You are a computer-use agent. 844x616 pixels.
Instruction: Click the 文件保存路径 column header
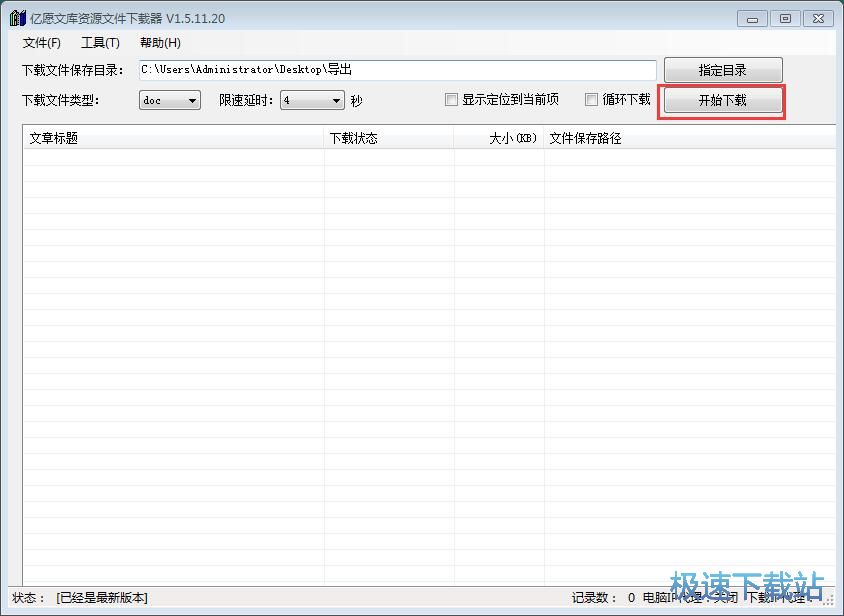point(690,138)
